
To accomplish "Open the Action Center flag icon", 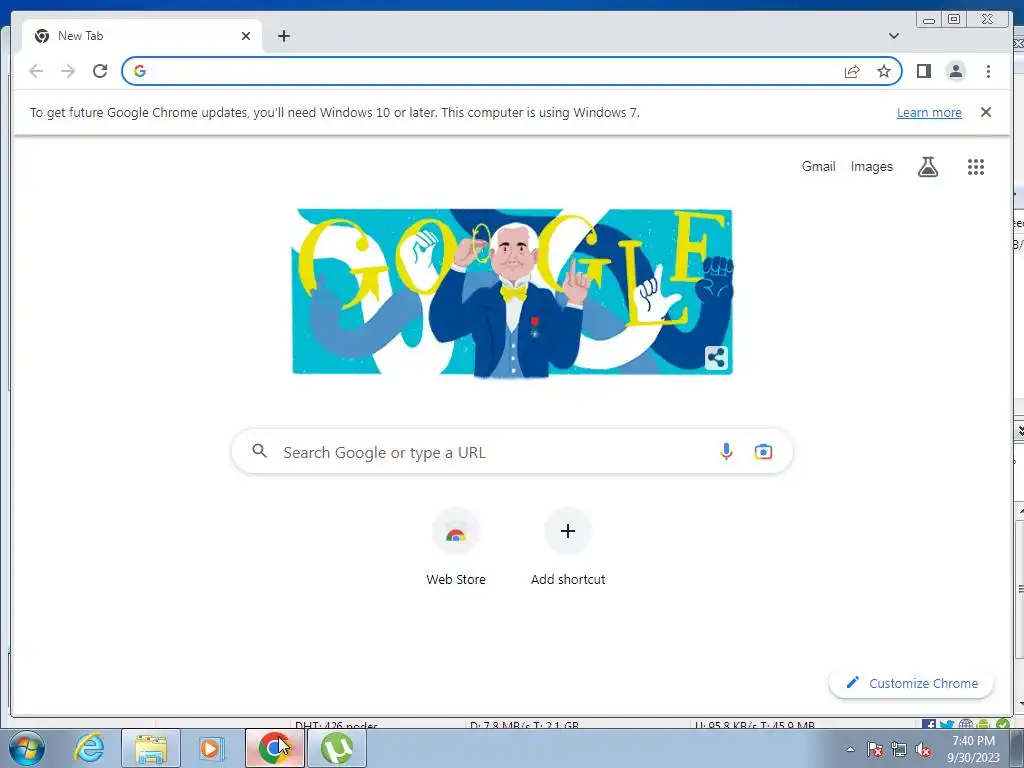I will pos(875,749).
